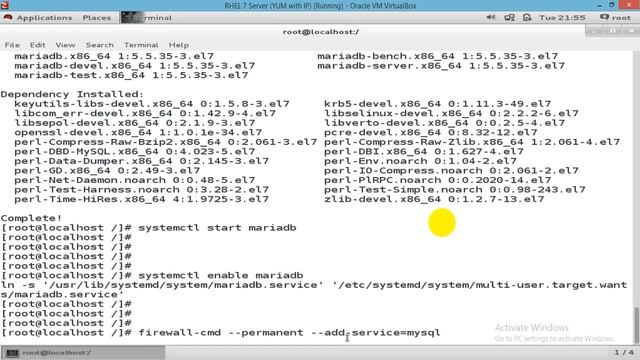Click the perl-DBI.x86_64 package entry

[424, 151]
